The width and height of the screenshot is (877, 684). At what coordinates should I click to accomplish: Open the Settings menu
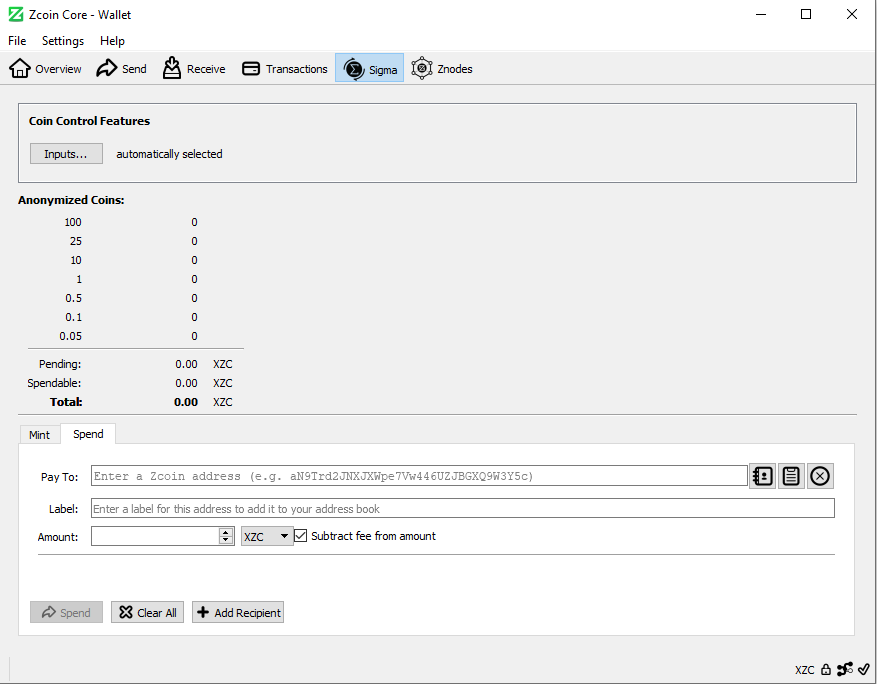(x=63, y=41)
